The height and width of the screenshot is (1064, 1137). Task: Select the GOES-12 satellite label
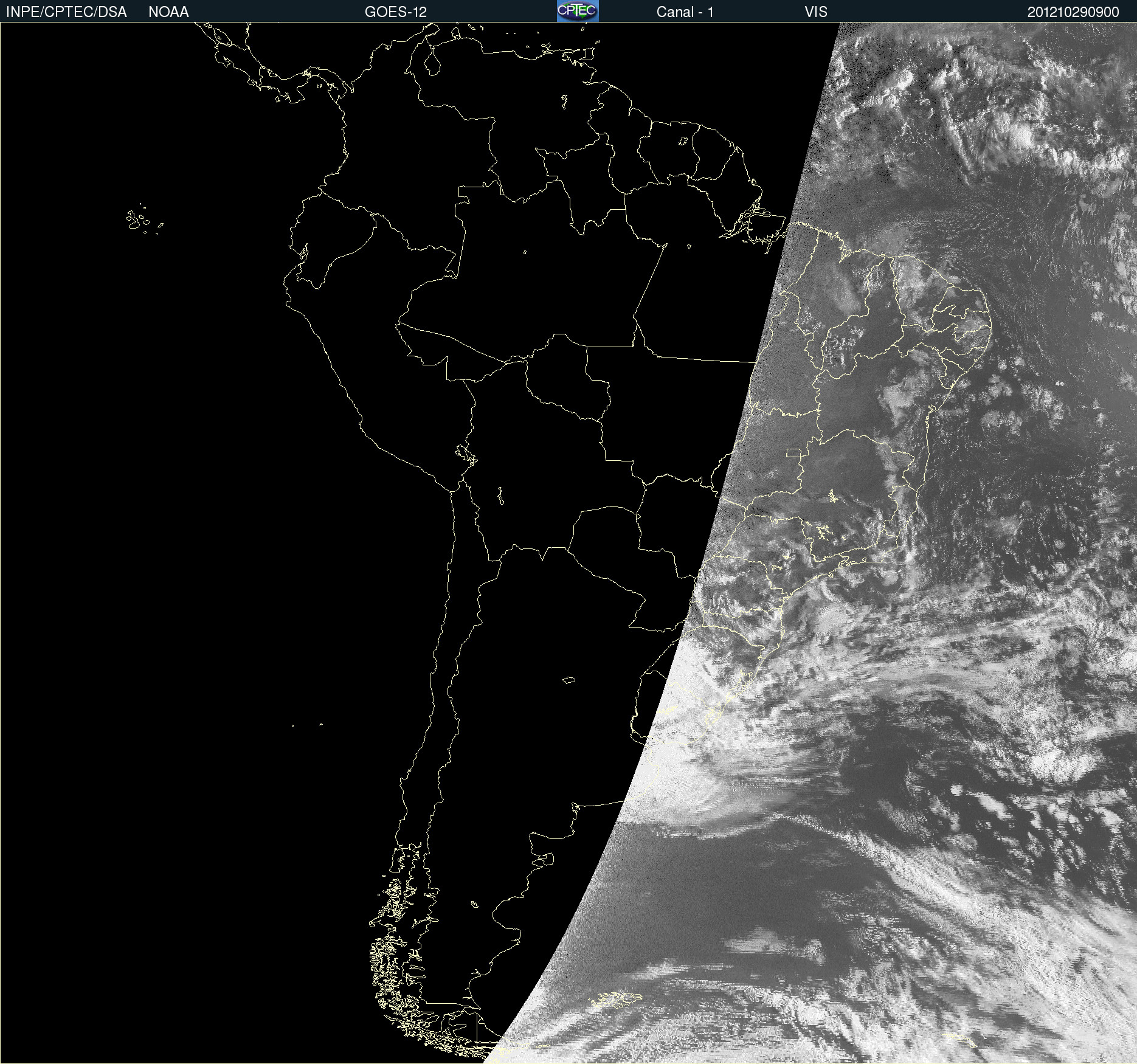tap(396, 12)
